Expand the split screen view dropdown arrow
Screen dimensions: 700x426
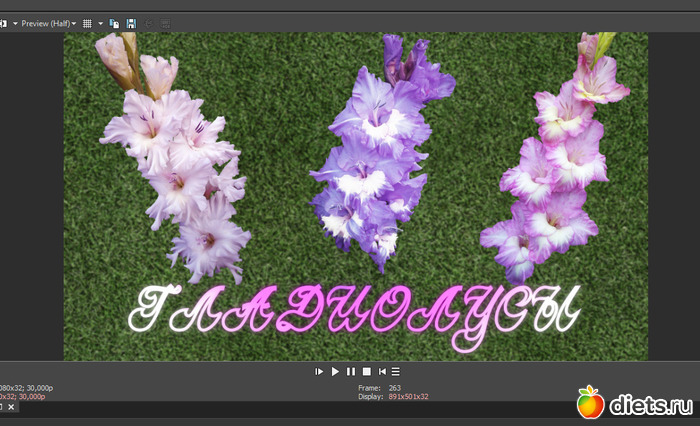coord(15,22)
